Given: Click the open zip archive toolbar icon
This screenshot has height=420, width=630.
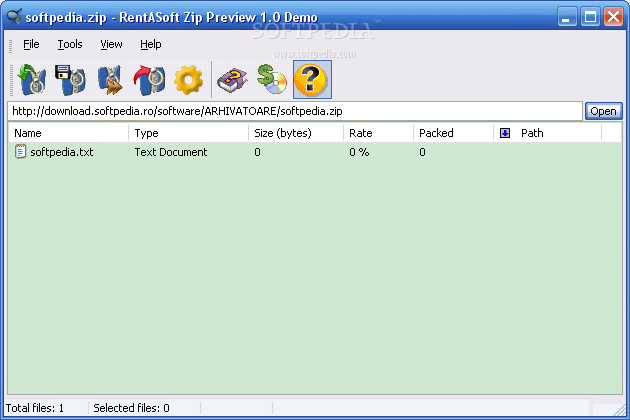Looking at the screenshot, I should click(x=33, y=80).
